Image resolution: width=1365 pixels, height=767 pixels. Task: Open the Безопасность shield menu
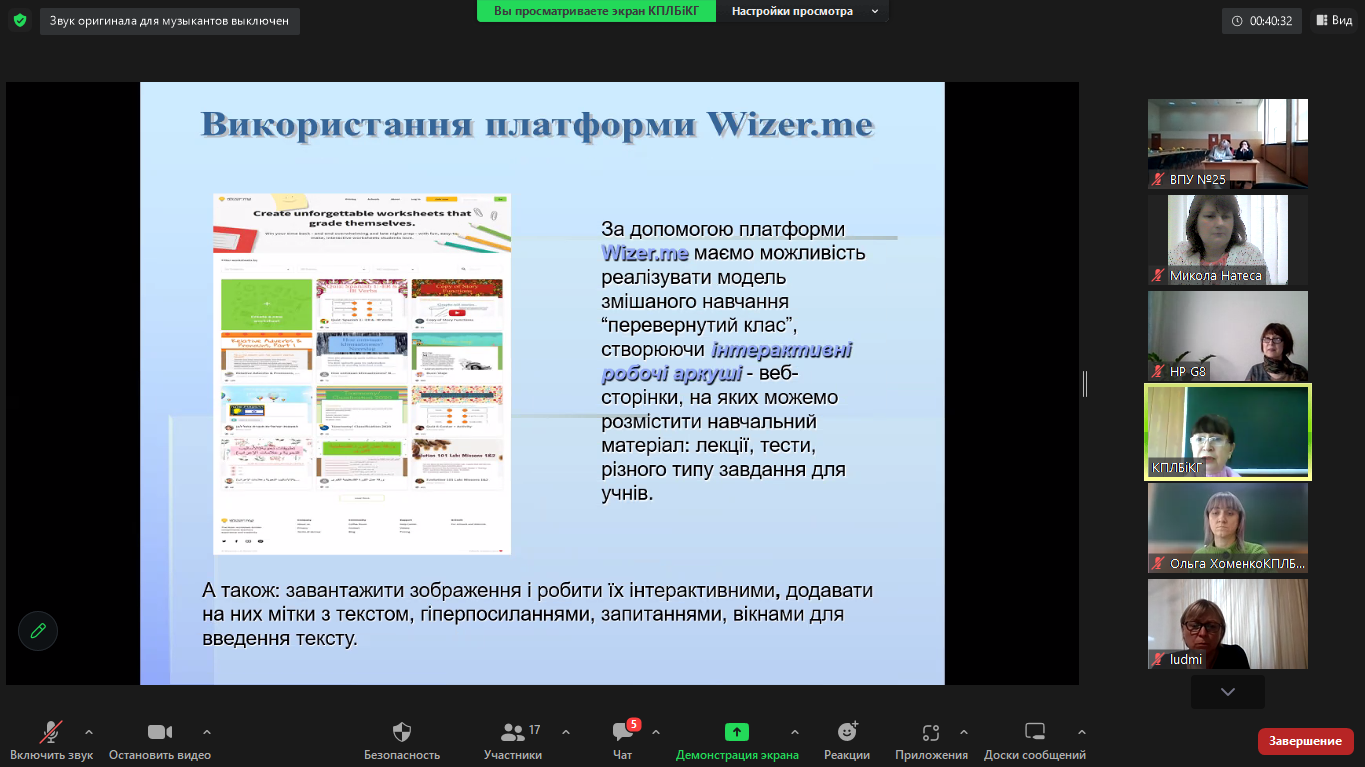tap(402, 741)
